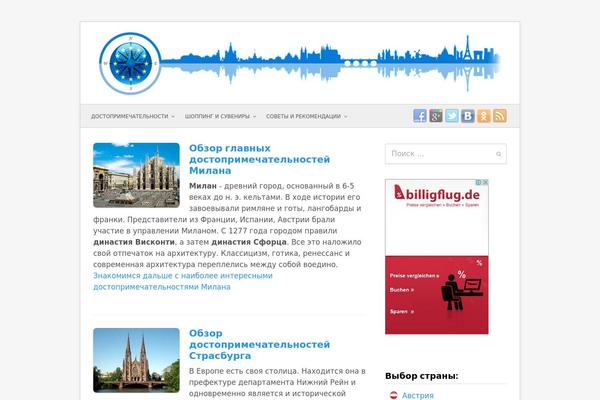The image size is (600, 400).
Task: Click the Выбор страны heading
Action: 422,376
